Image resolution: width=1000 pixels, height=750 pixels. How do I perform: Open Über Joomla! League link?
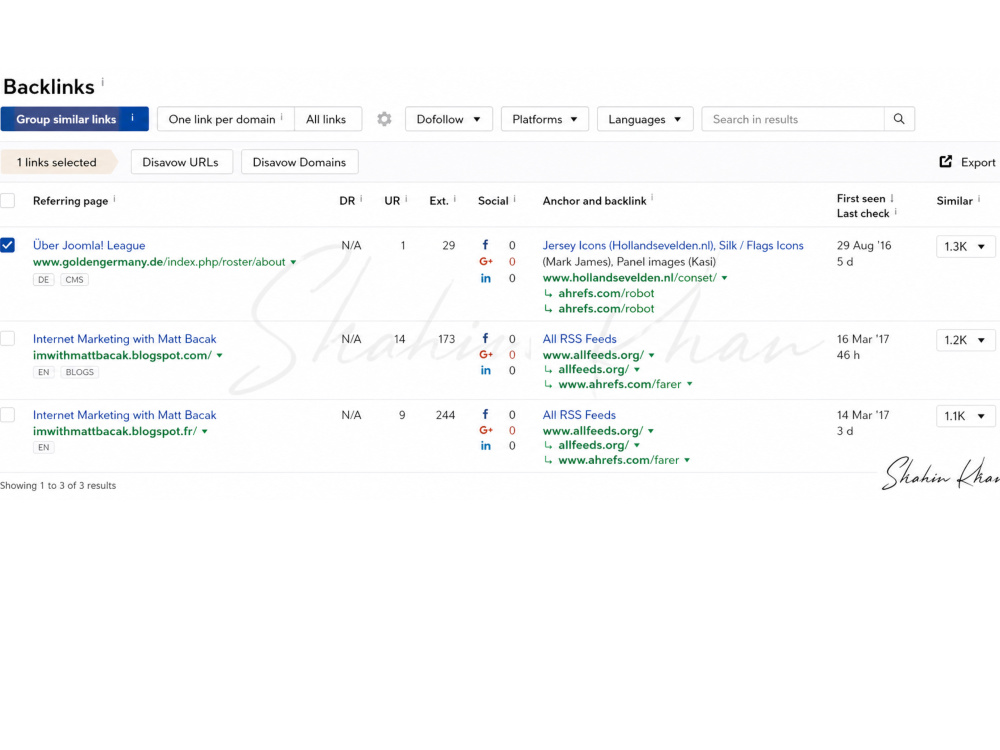tap(89, 246)
